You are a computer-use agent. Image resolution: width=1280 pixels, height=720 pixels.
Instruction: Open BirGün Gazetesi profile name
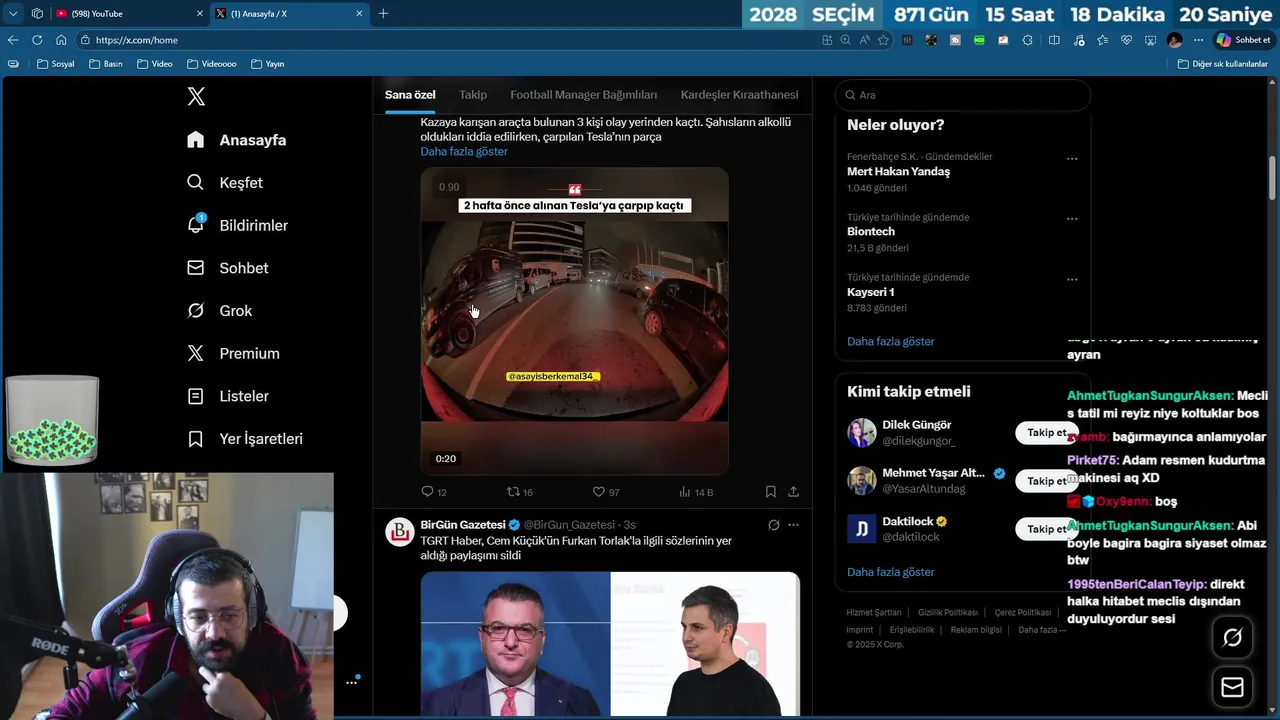tap(463, 525)
